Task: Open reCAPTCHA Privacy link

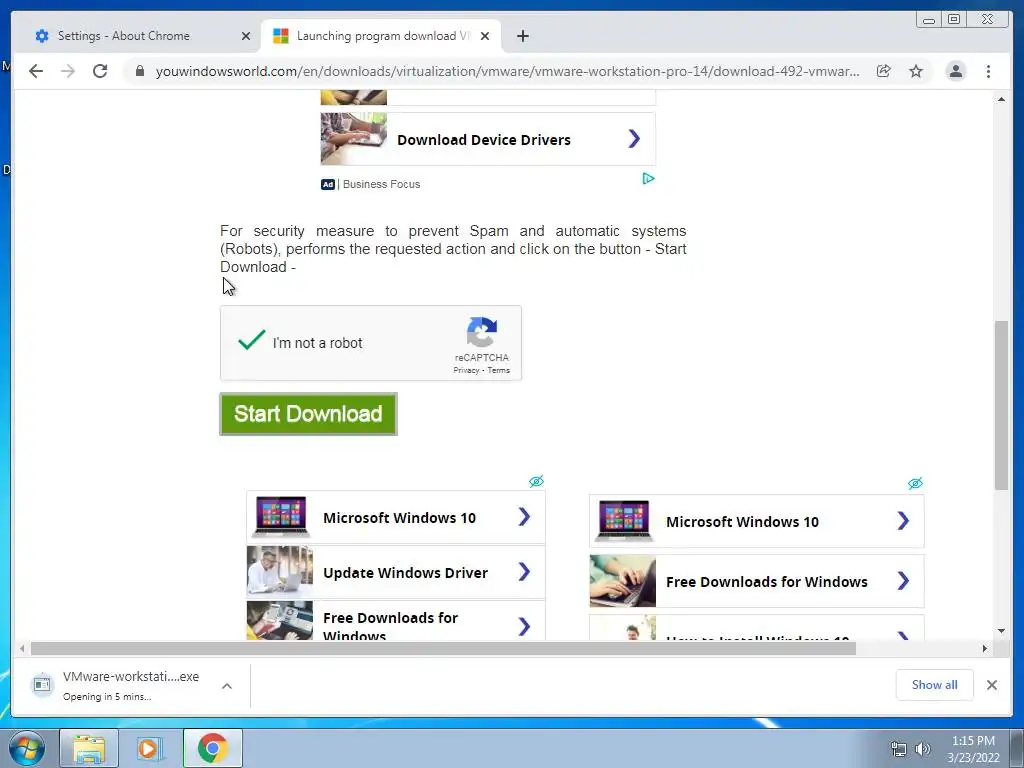Action: pos(466,370)
